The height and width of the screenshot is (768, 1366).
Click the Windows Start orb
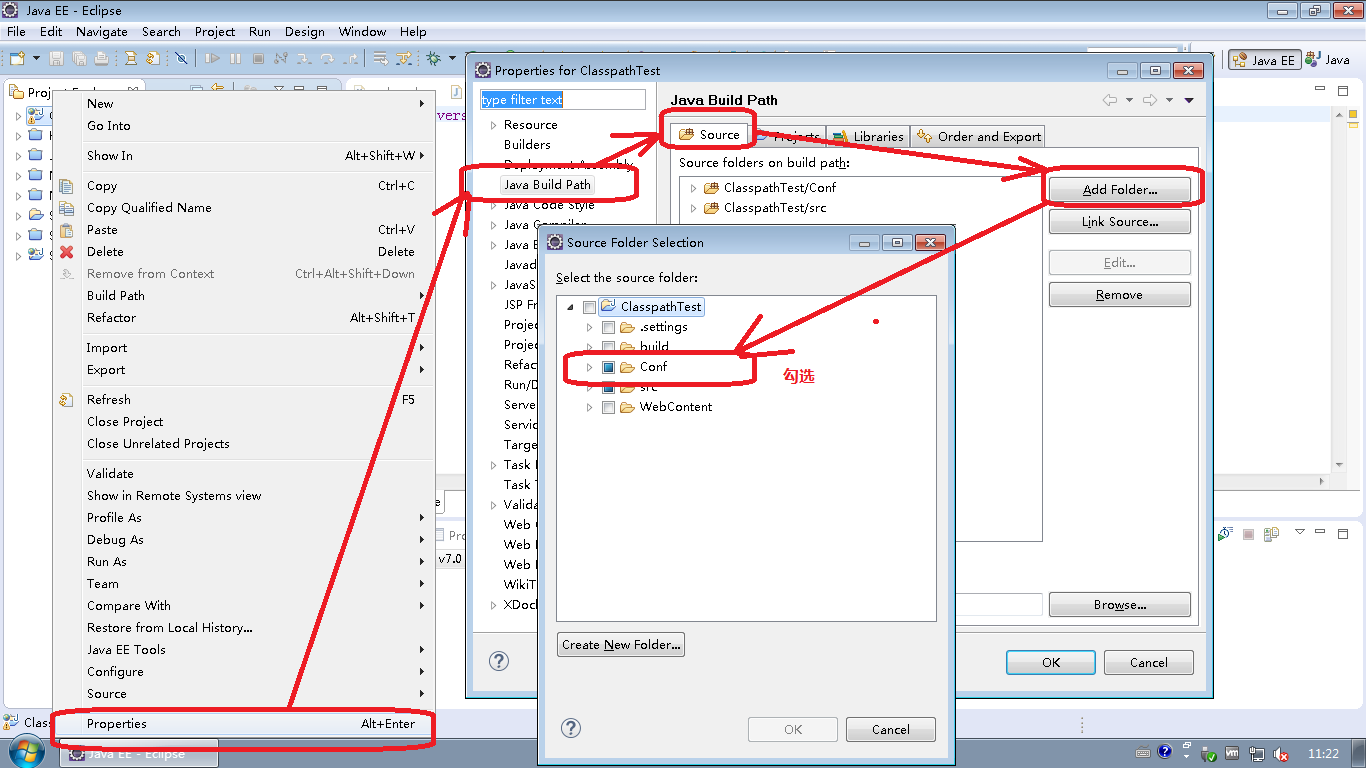coord(25,752)
